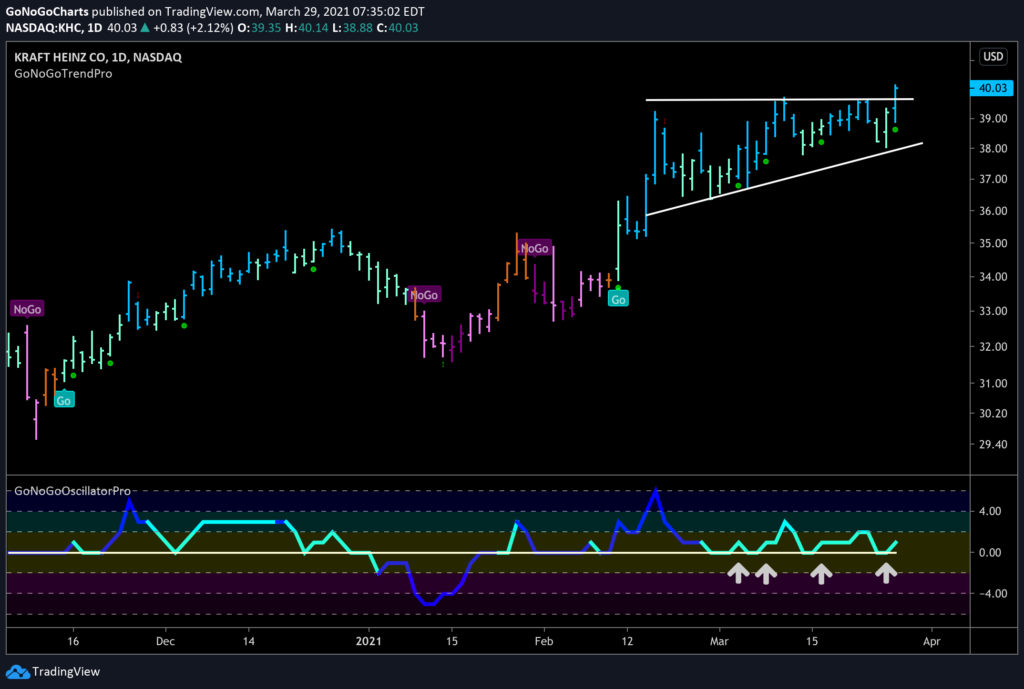Click the Mar date axis label
The height and width of the screenshot is (689, 1024).
pyautogui.click(x=719, y=641)
